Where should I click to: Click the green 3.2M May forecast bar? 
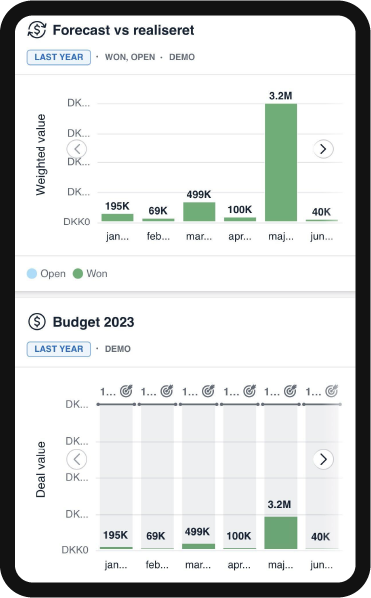(281, 162)
